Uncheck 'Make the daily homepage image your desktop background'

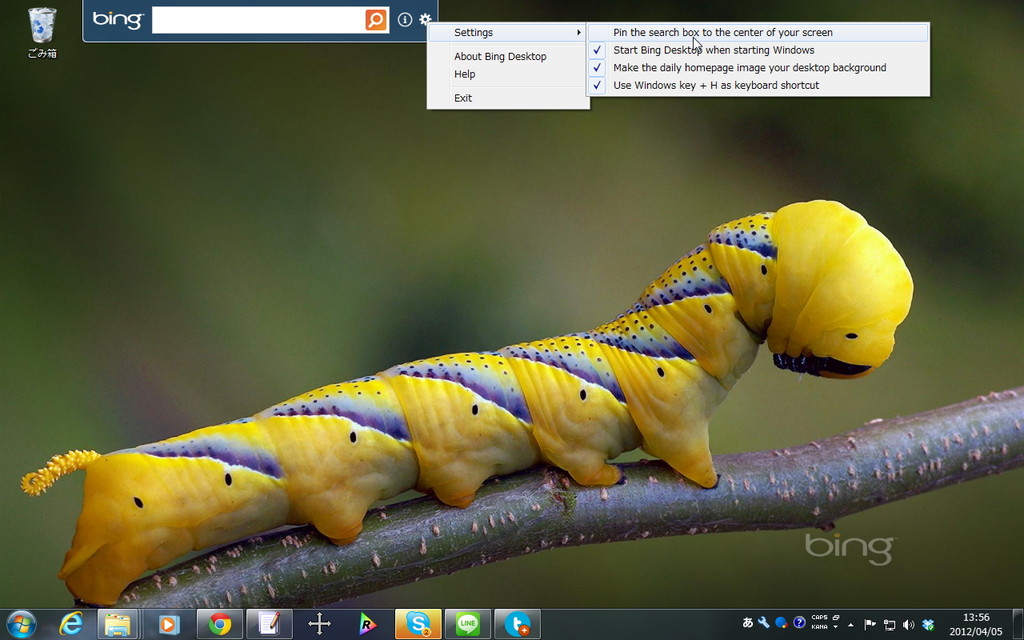[758, 68]
